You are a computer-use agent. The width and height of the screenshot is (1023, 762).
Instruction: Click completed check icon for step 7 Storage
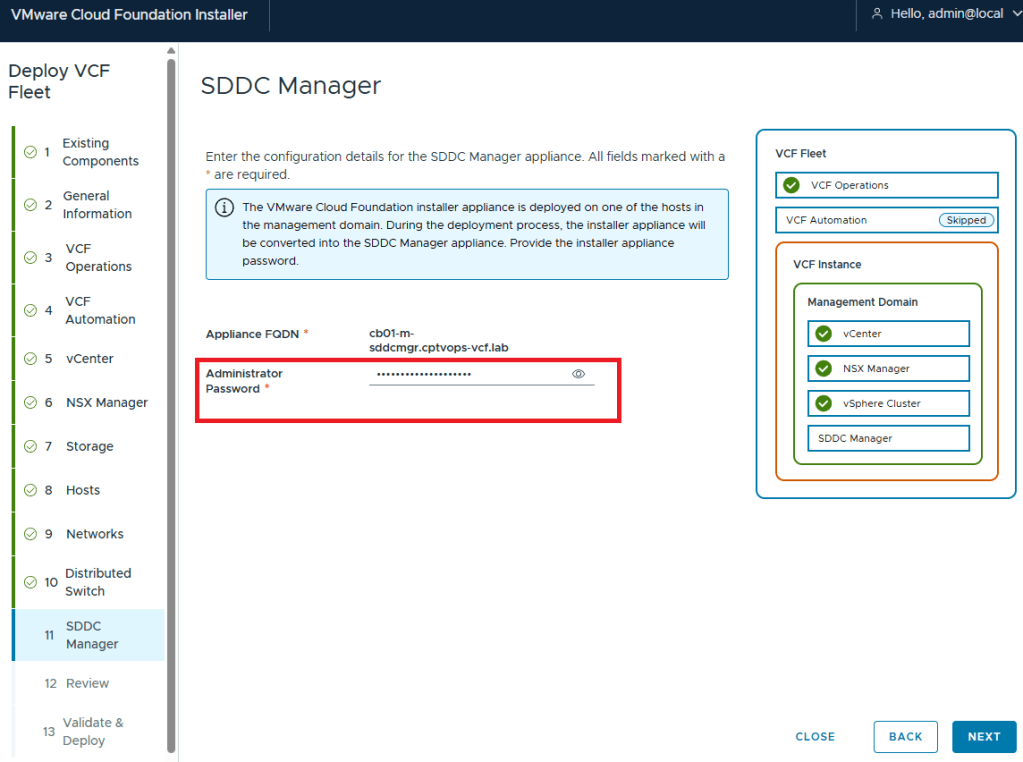[x=31, y=447]
